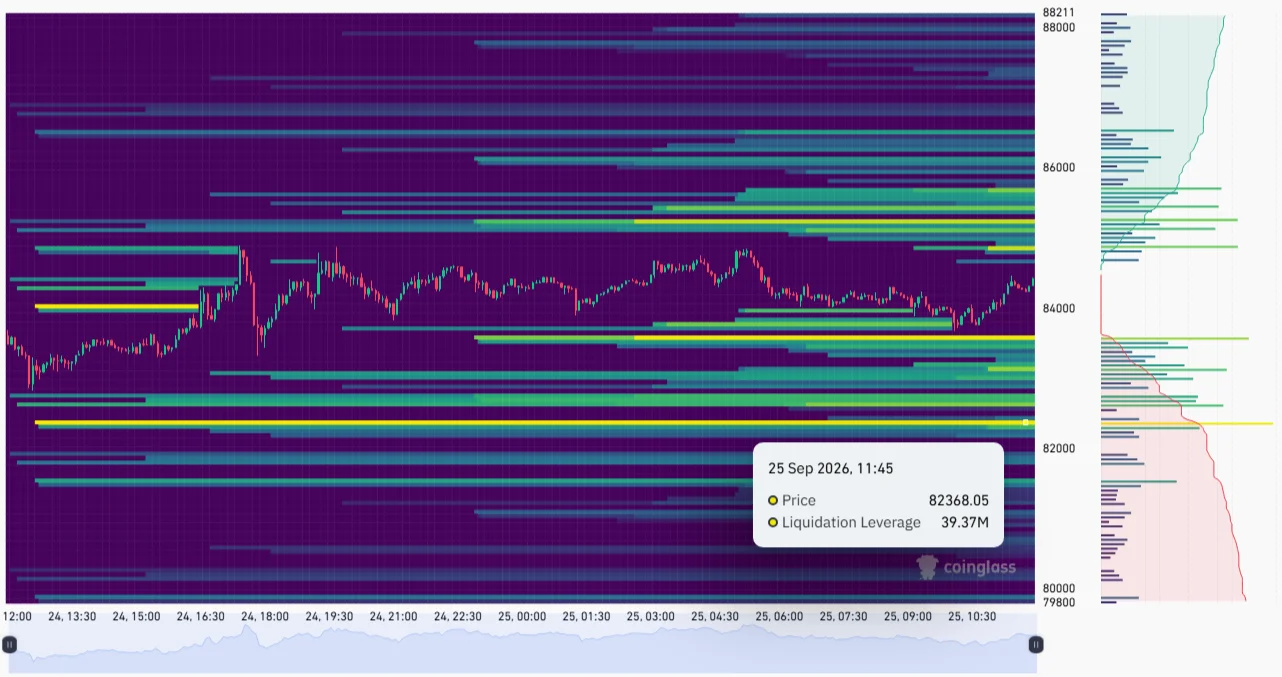Click the left handle of the time range slider
This screenshot has height=677, width=1282.
[10, 645]
